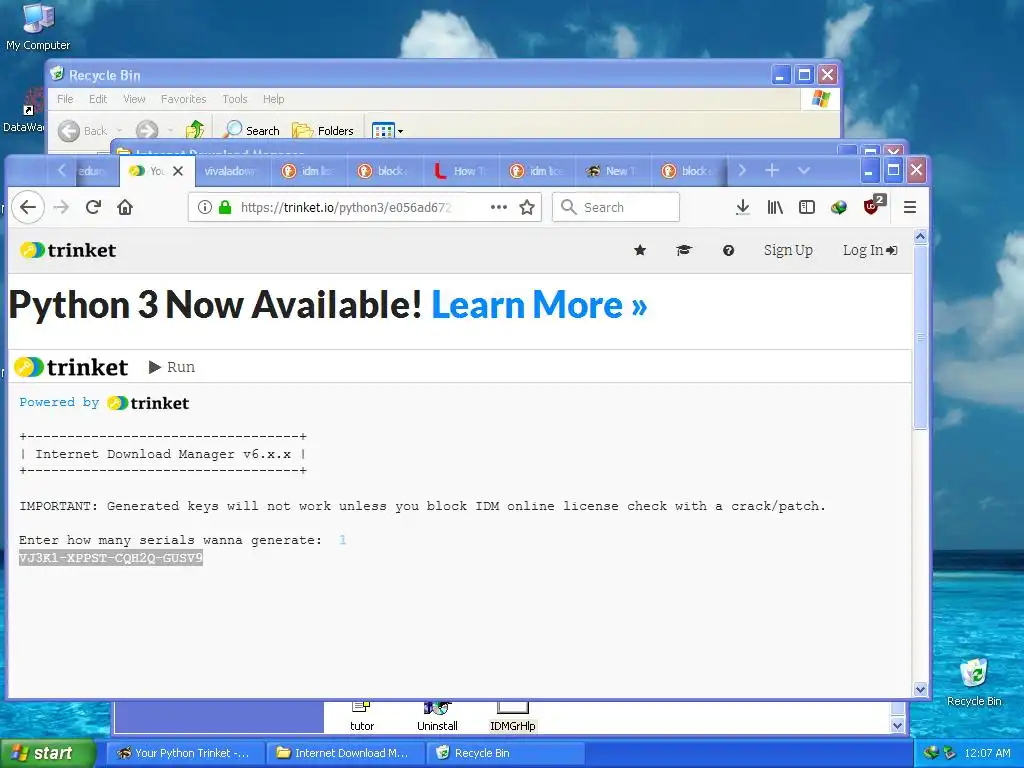
Task: Open Firefox hamburger menu
Action: click(x=910, y=207)
